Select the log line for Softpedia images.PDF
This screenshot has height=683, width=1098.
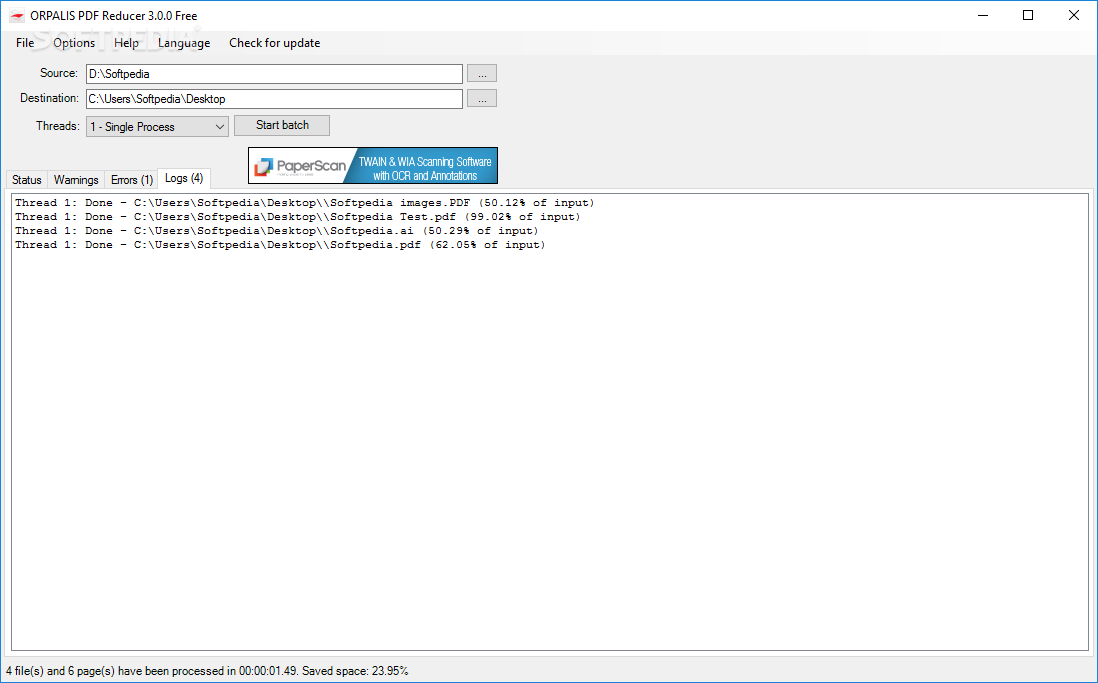(x=305, y=203)
